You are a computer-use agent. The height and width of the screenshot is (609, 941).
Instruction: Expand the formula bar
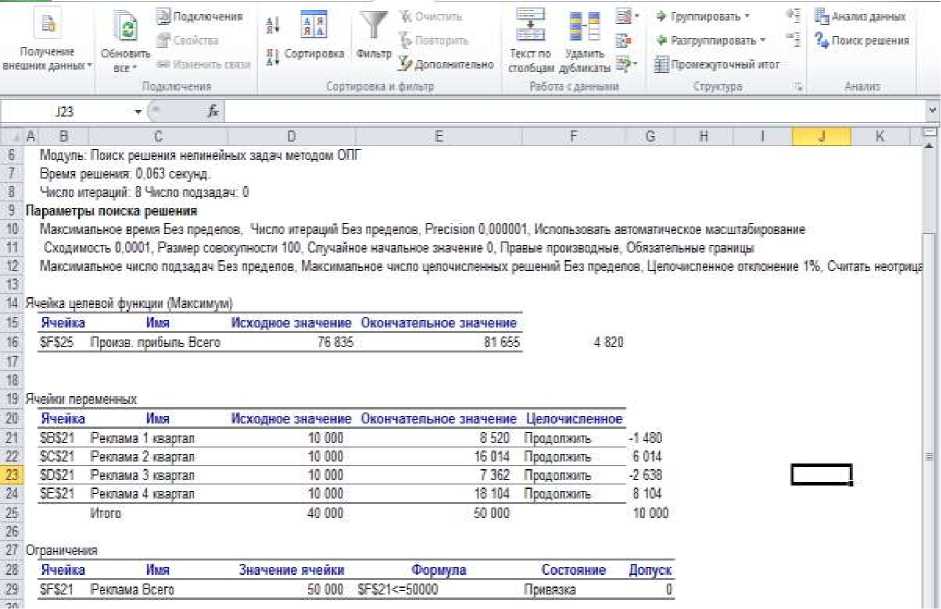pos(932,112)
